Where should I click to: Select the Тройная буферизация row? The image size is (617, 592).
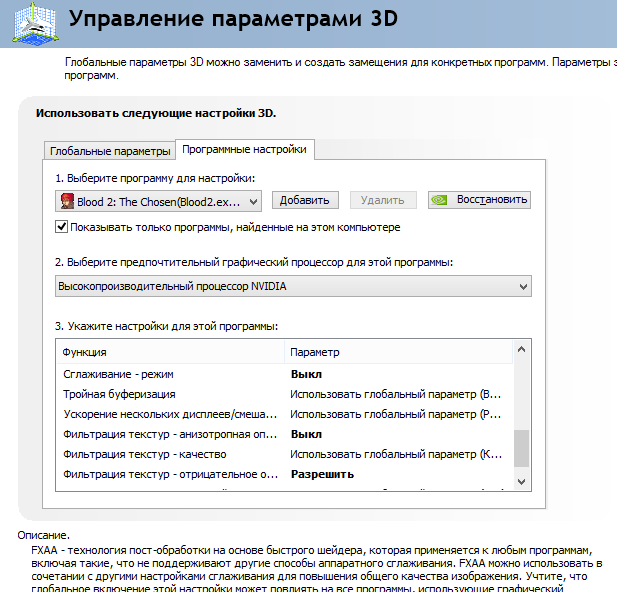pos(284,394)
